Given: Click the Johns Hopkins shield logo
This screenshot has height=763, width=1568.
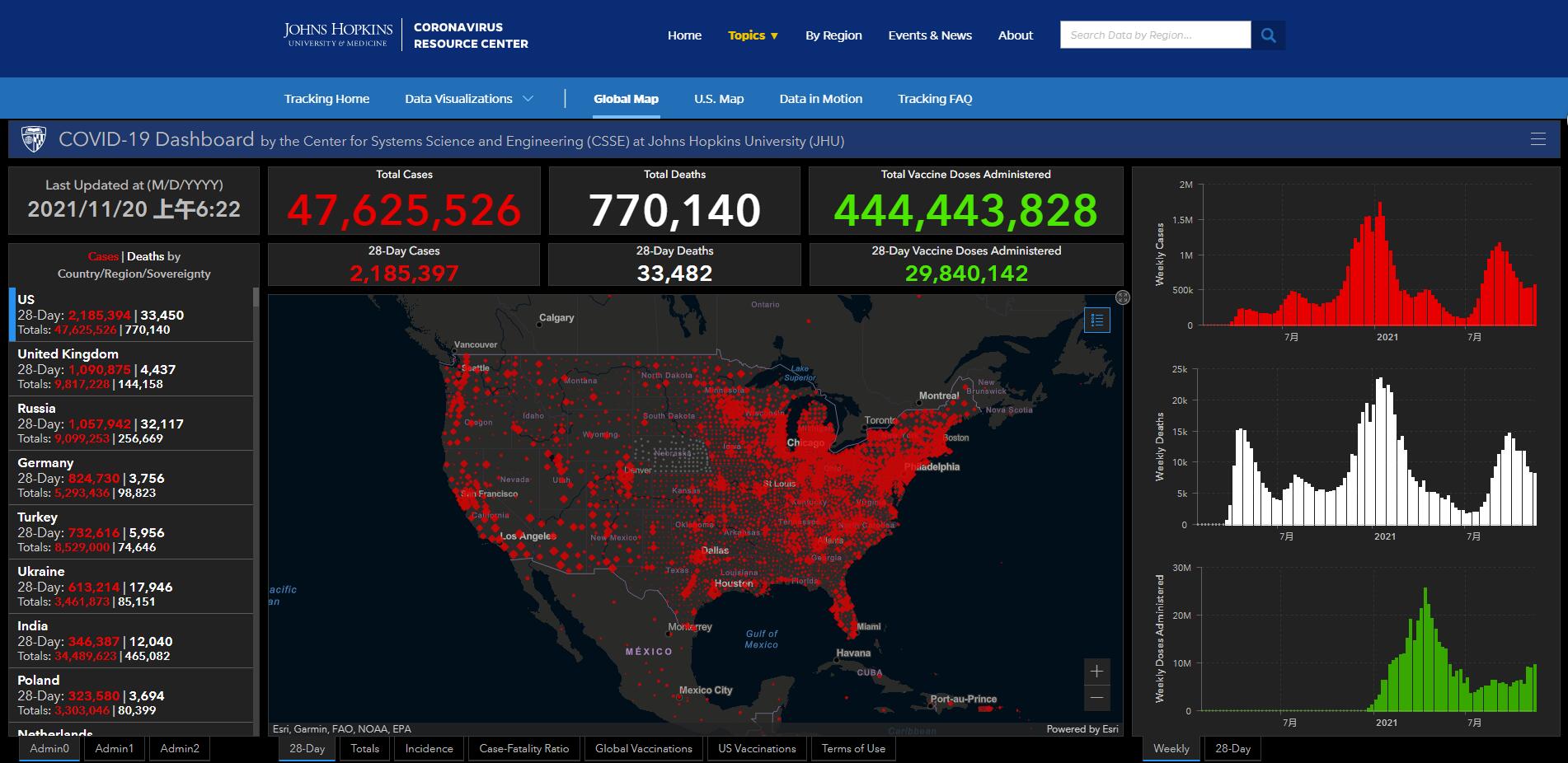Looking at the screenshot, I should (34, 139).
